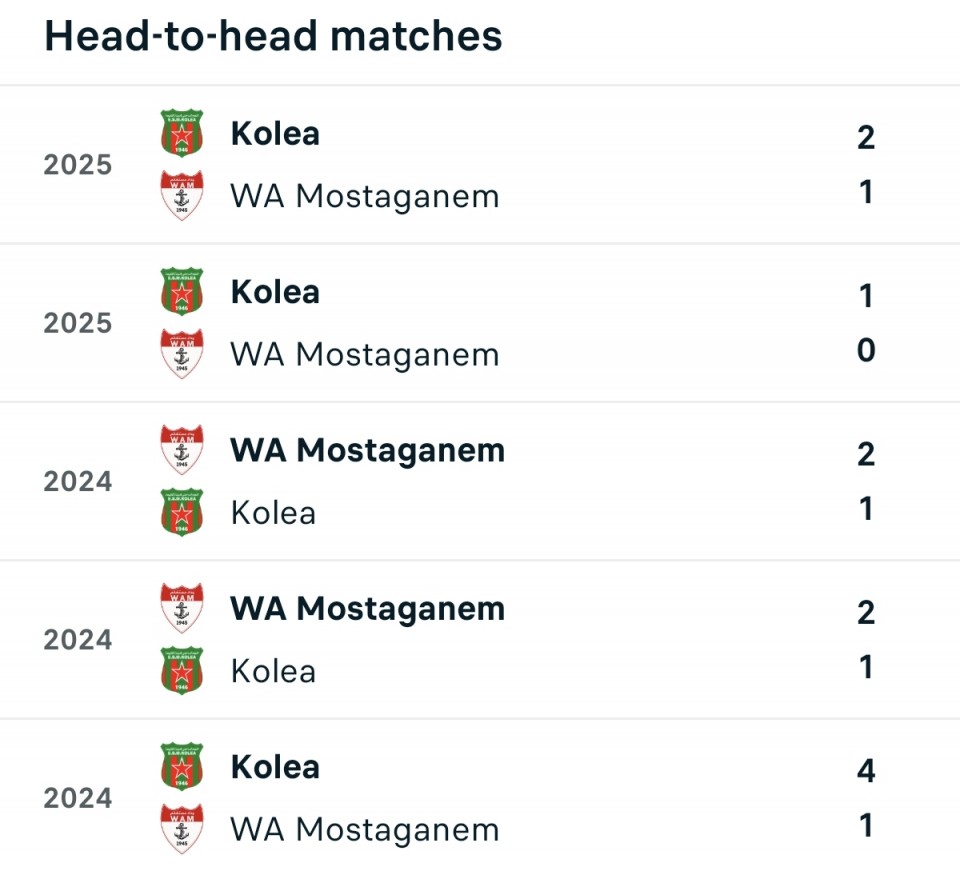Screen dimensions: 960x871
Task: Click WA Mostaganem crest in first 2024 match
Action: tap(182, 450)
